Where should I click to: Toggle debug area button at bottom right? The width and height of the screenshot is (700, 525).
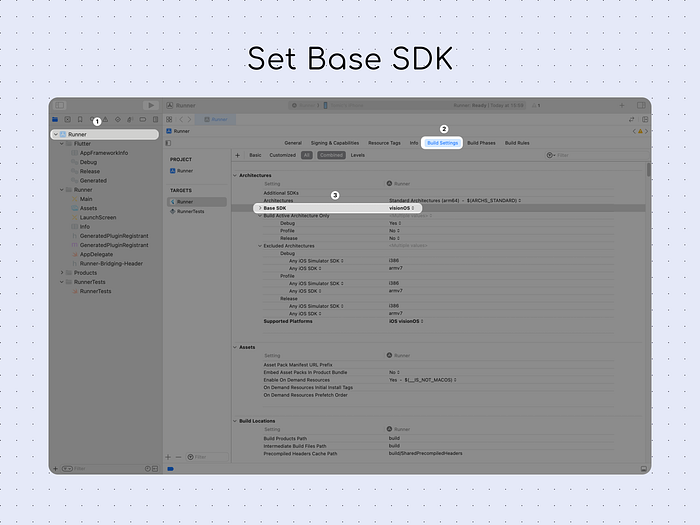644,469
